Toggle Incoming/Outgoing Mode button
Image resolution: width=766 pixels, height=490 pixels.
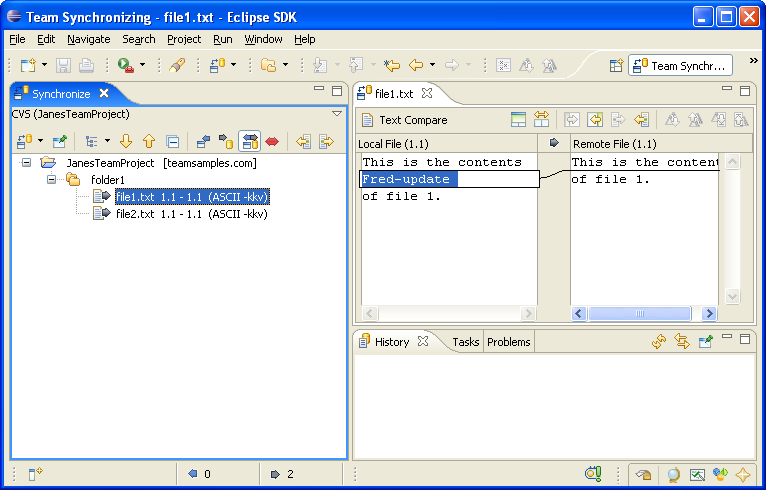click(250, 142)
